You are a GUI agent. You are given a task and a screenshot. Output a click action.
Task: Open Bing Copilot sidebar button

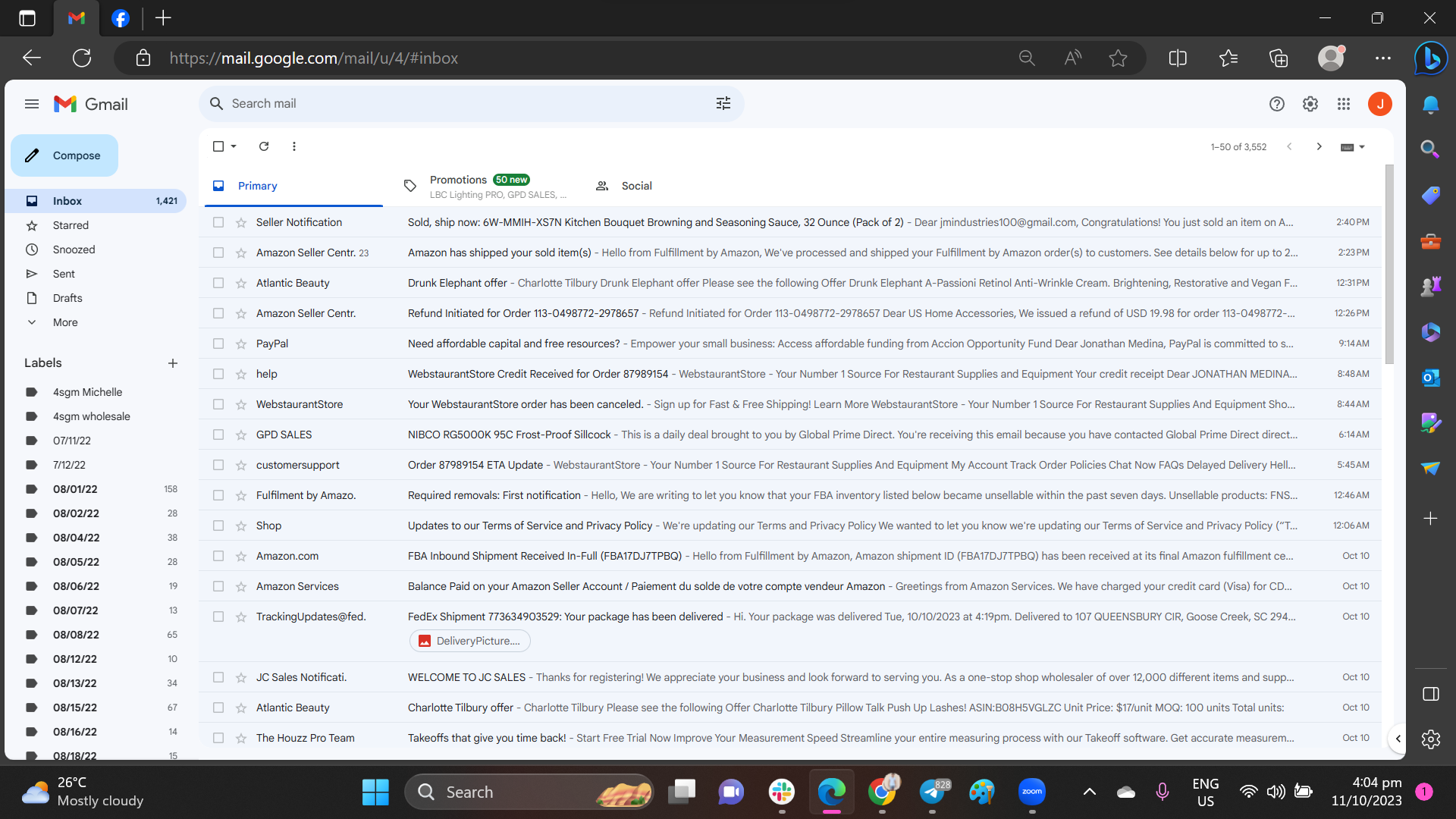point(1431,58)
